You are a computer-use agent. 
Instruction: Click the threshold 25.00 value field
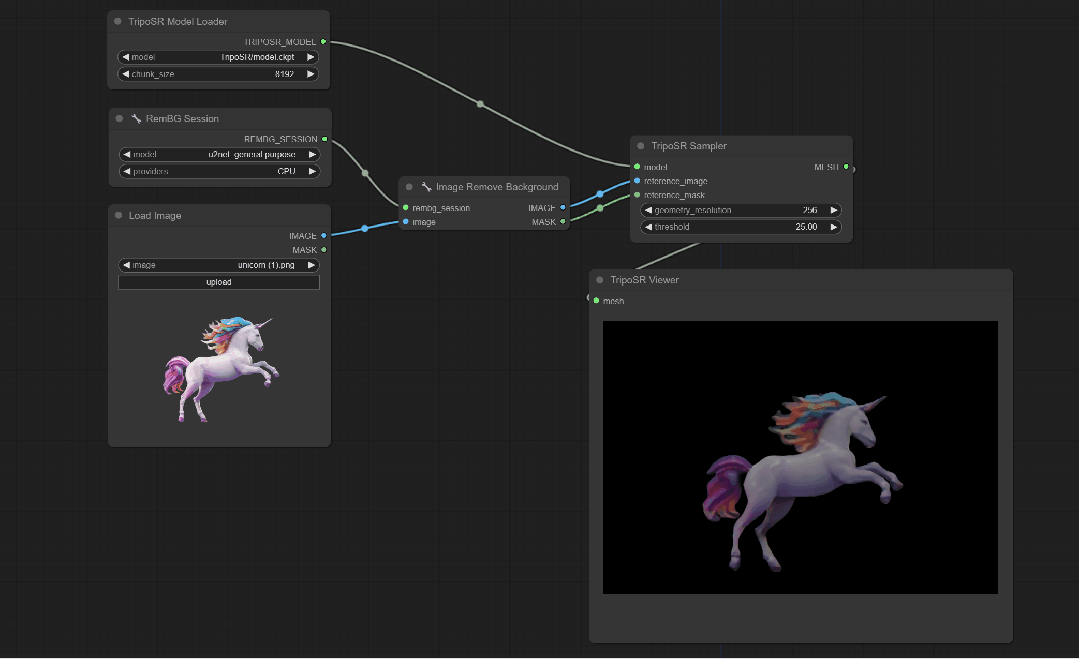(741, 226)
